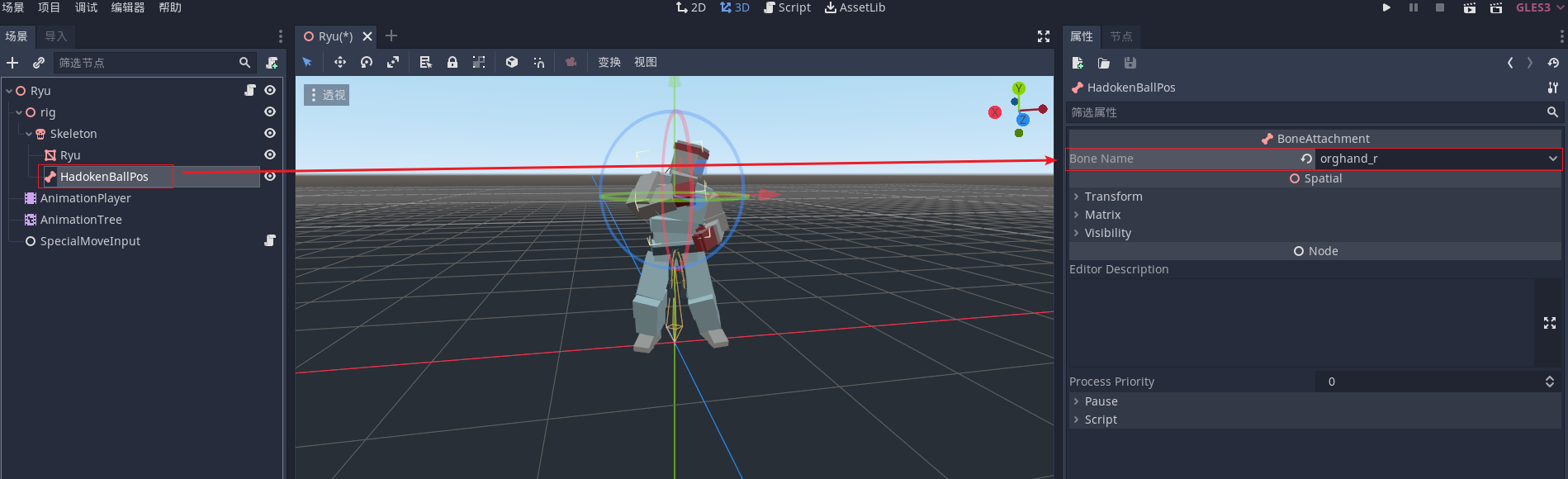Toggle local space cube icon
Image resolution: width=1568 pixels, height=479 pixels.
coord(512,62)
